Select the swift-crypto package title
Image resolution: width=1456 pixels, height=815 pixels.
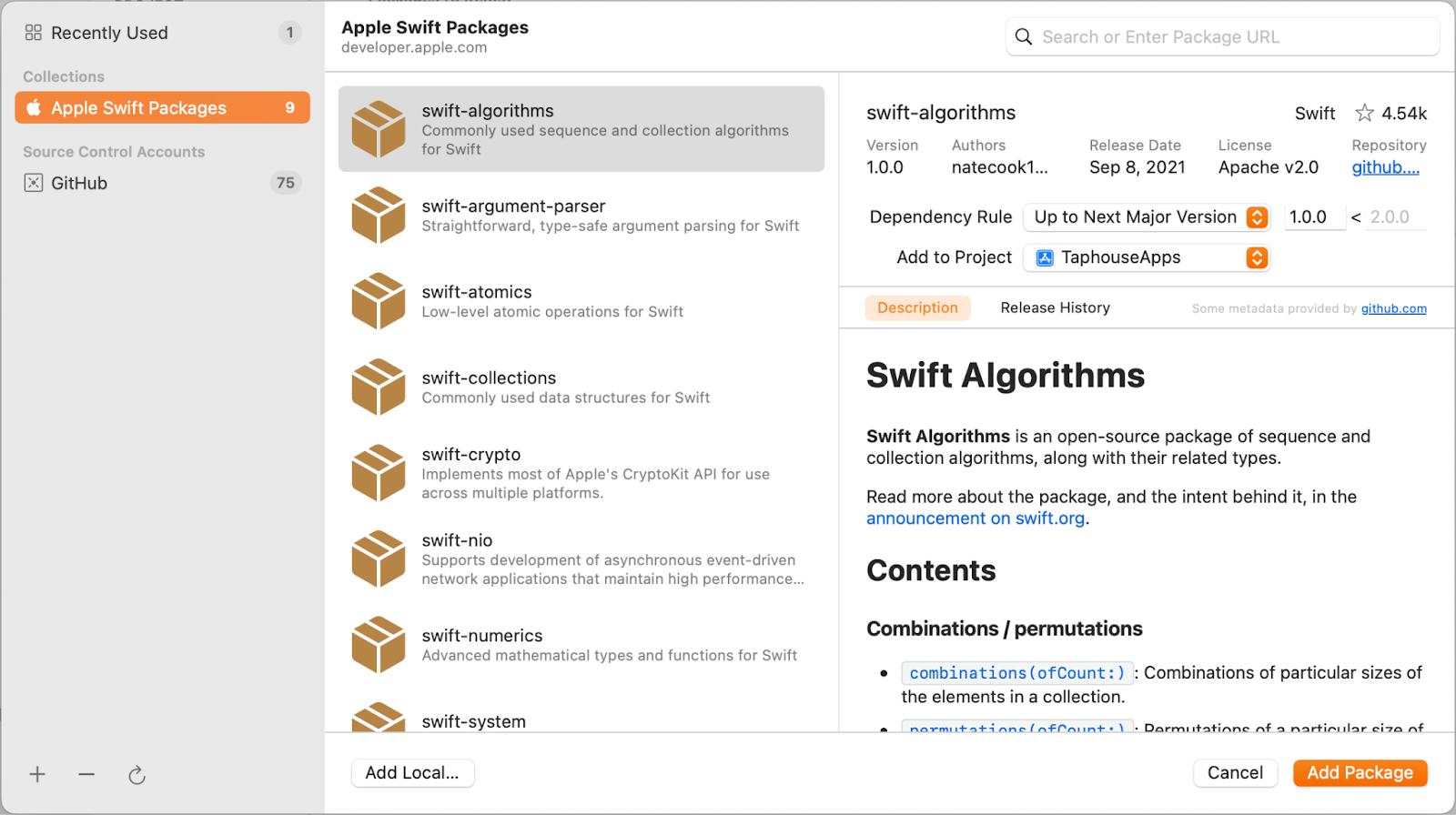coord(471,454)
